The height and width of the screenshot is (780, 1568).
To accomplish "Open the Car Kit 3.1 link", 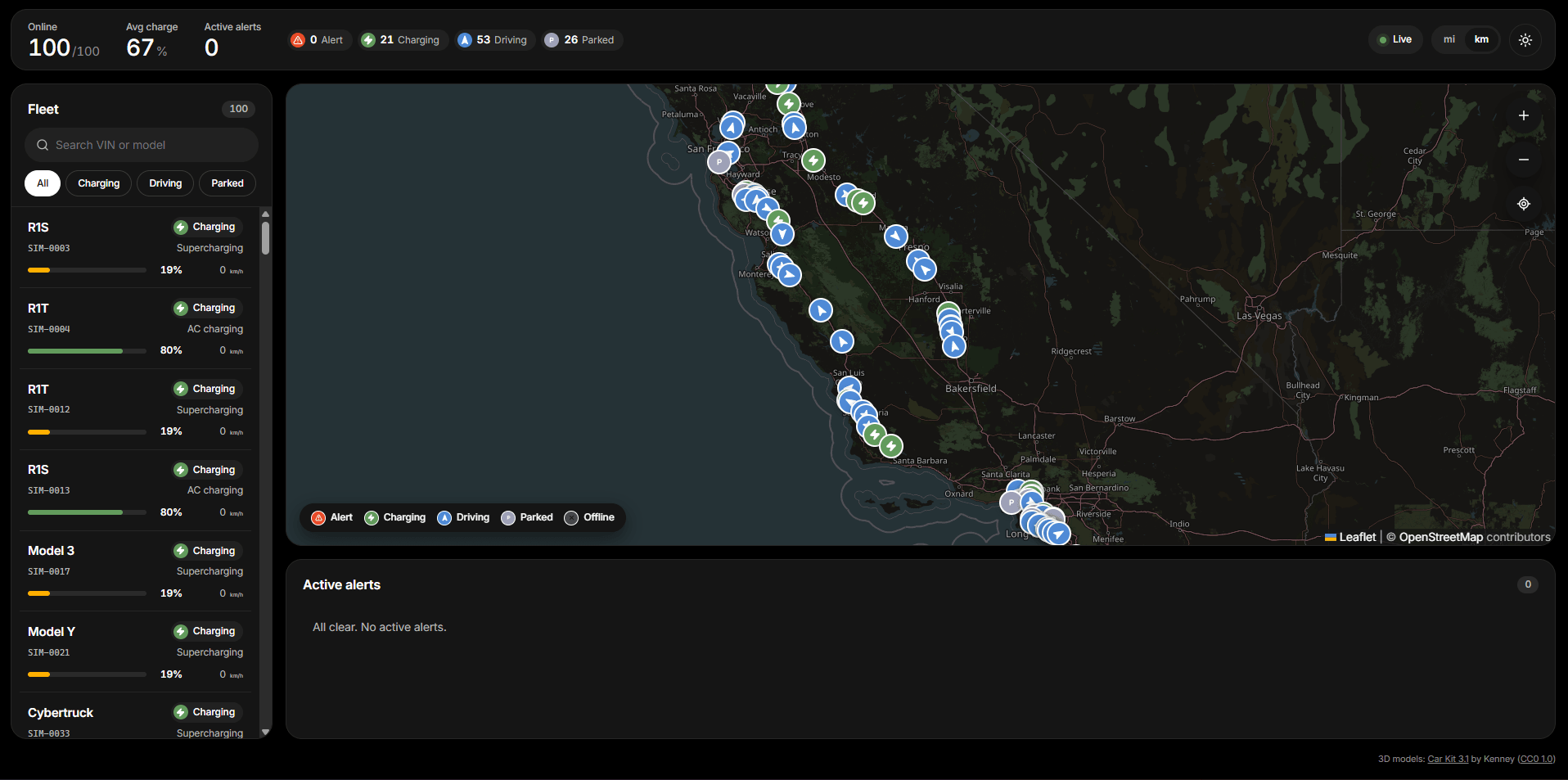I will click(x=1448, y=759).
